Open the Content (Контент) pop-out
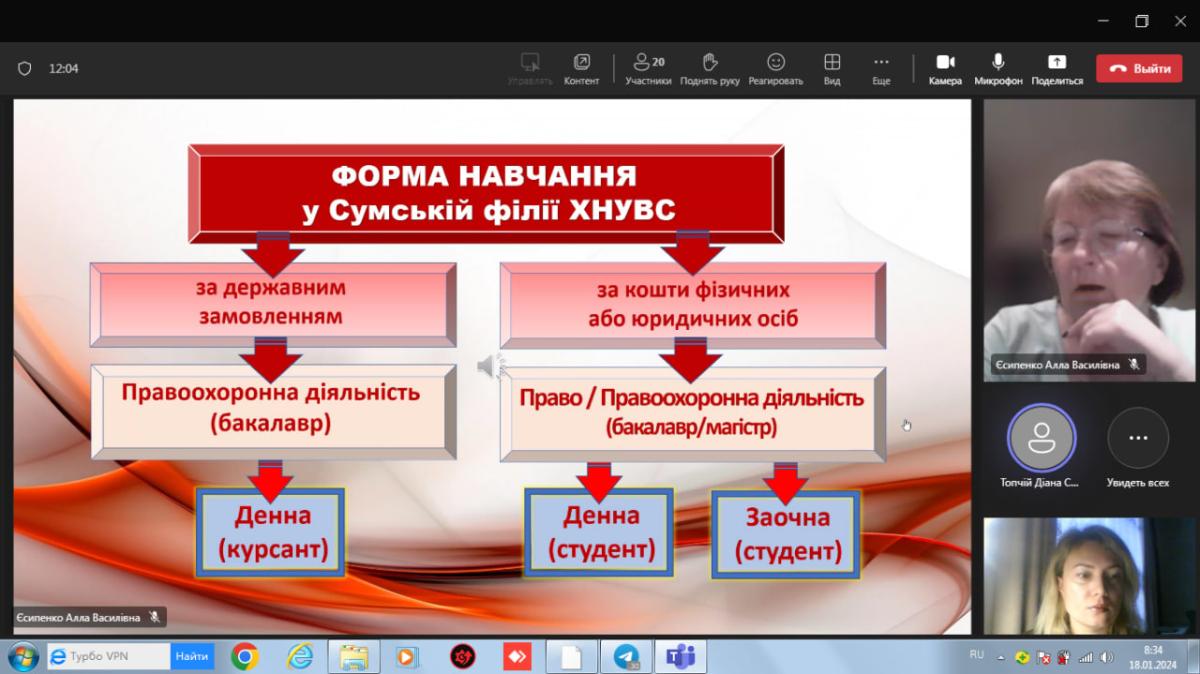 pyautogui.click(x=581, y=69)
